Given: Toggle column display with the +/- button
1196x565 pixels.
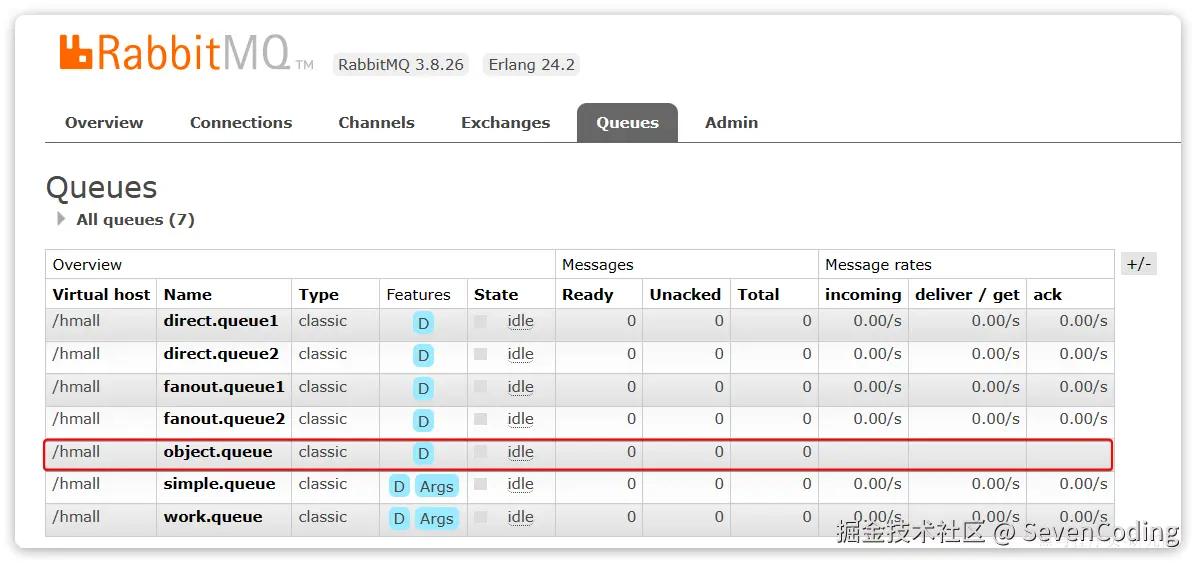Looking at the screenshot, I should click(1139, 264).
